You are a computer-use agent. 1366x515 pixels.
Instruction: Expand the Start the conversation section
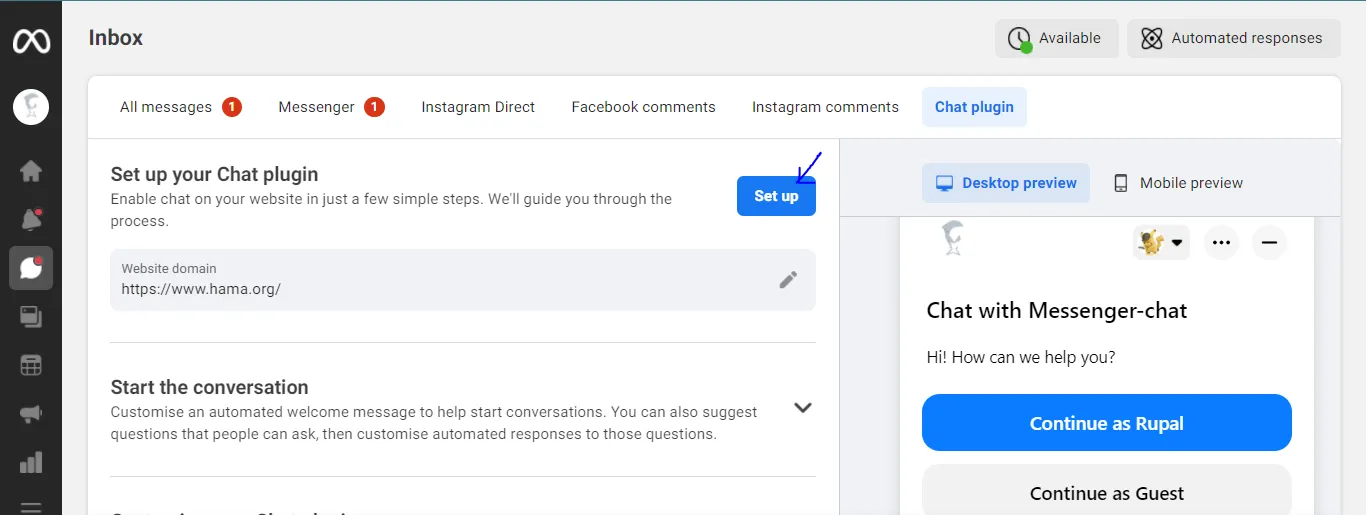(802, 408)
